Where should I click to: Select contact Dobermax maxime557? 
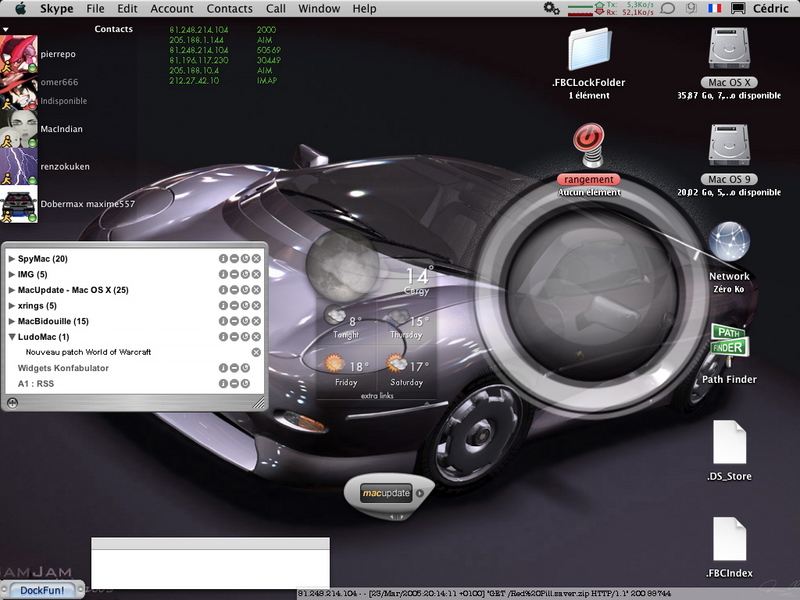click(88, 204)
